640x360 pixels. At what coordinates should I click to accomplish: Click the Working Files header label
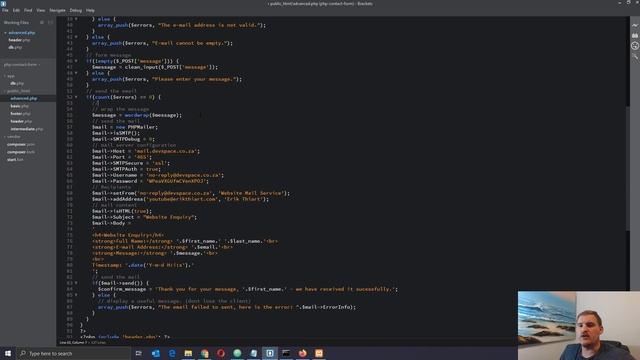[16, 22]
